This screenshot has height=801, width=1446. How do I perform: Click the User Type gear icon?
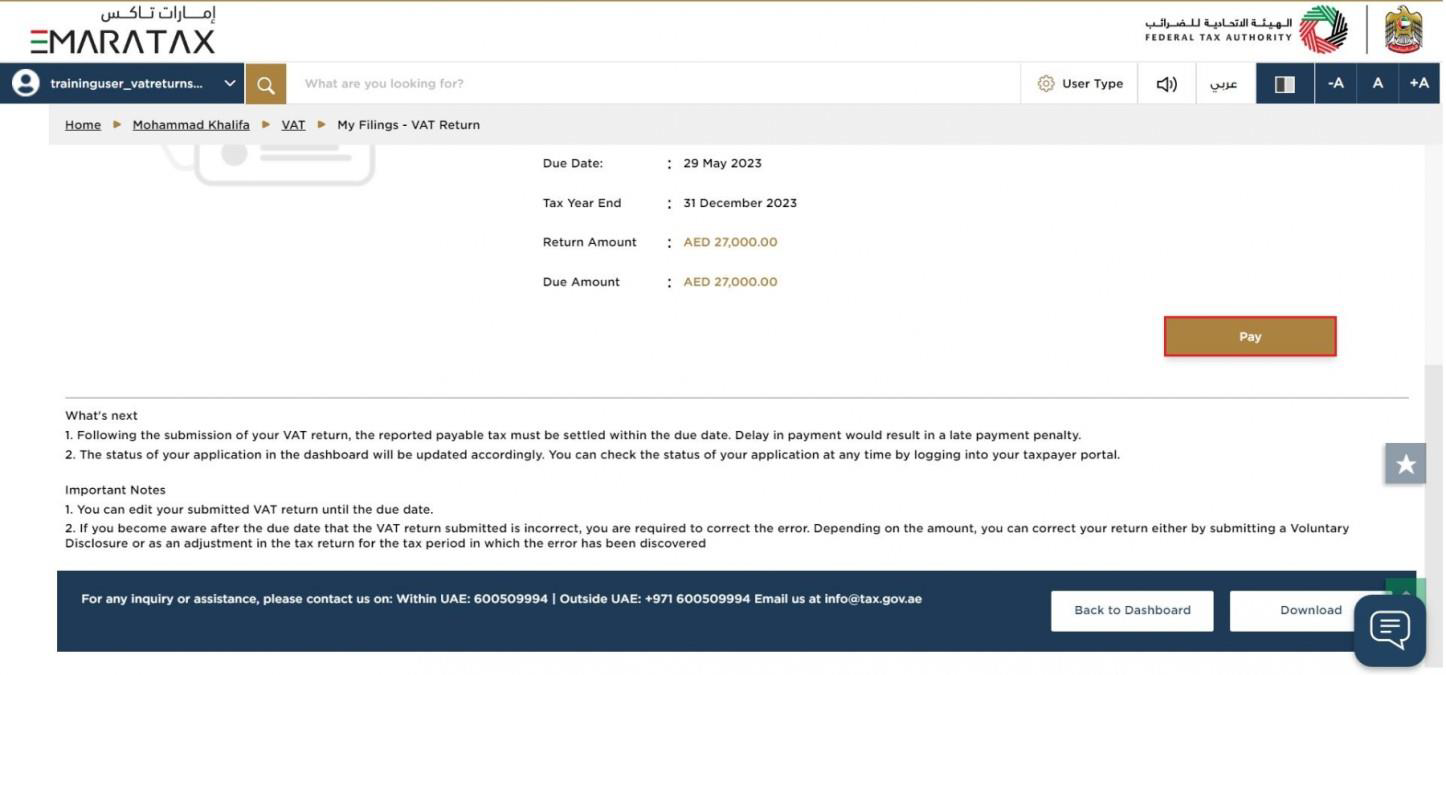1046,84
